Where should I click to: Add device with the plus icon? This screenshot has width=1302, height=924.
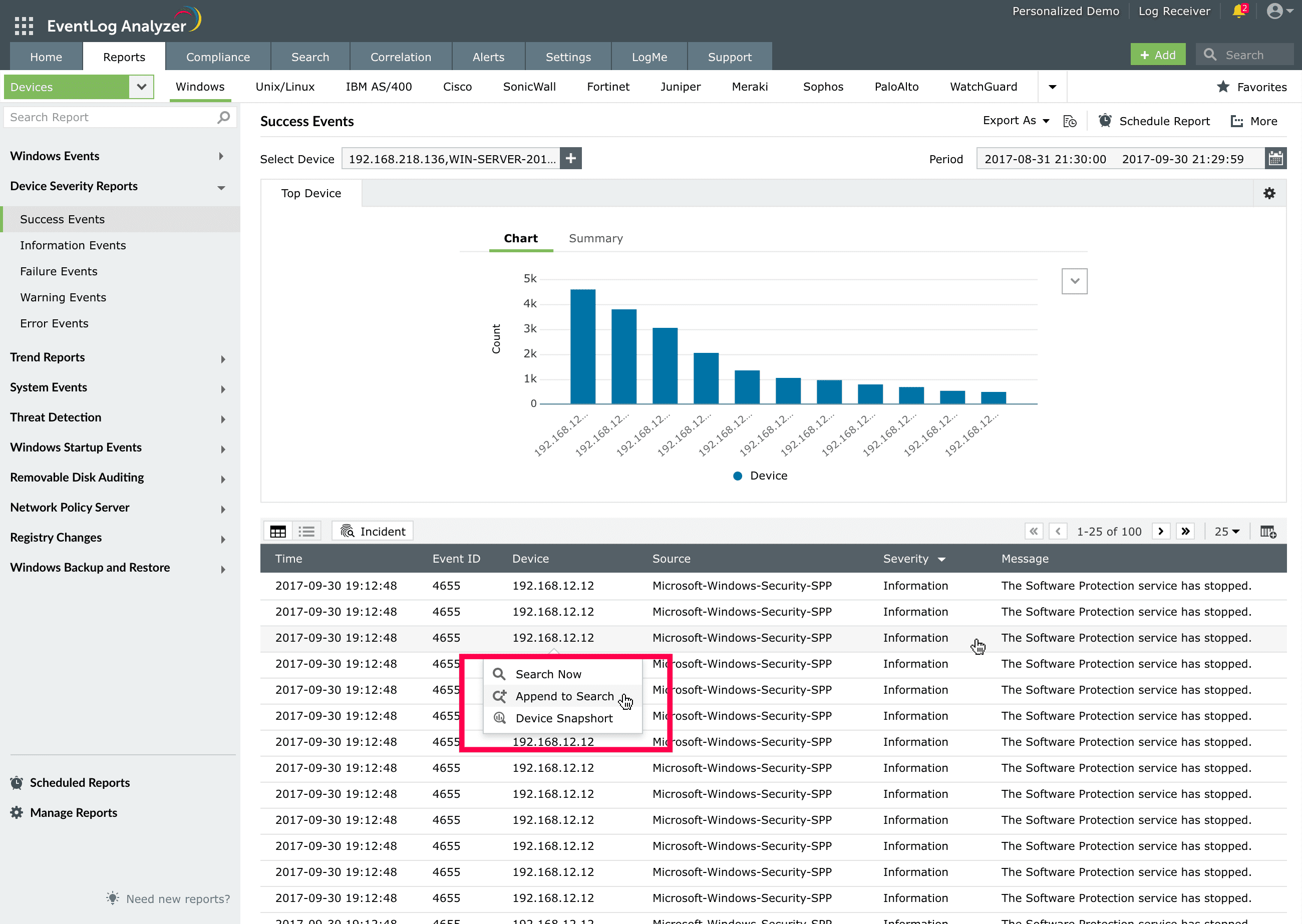tap(571, 159)
